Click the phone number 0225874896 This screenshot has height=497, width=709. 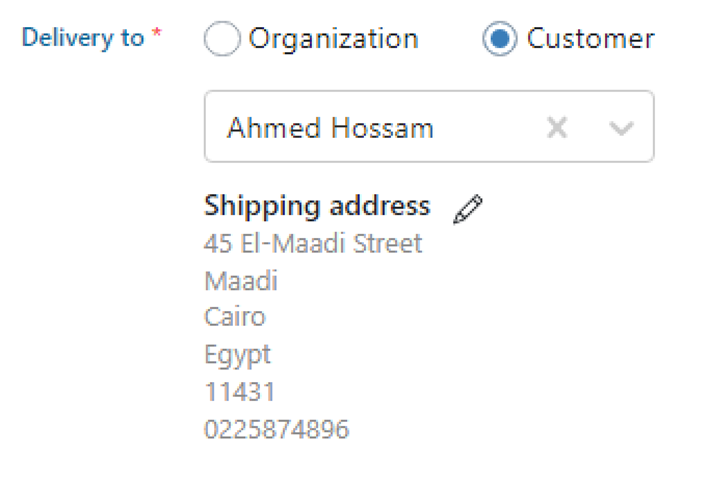tap(277, 430)
